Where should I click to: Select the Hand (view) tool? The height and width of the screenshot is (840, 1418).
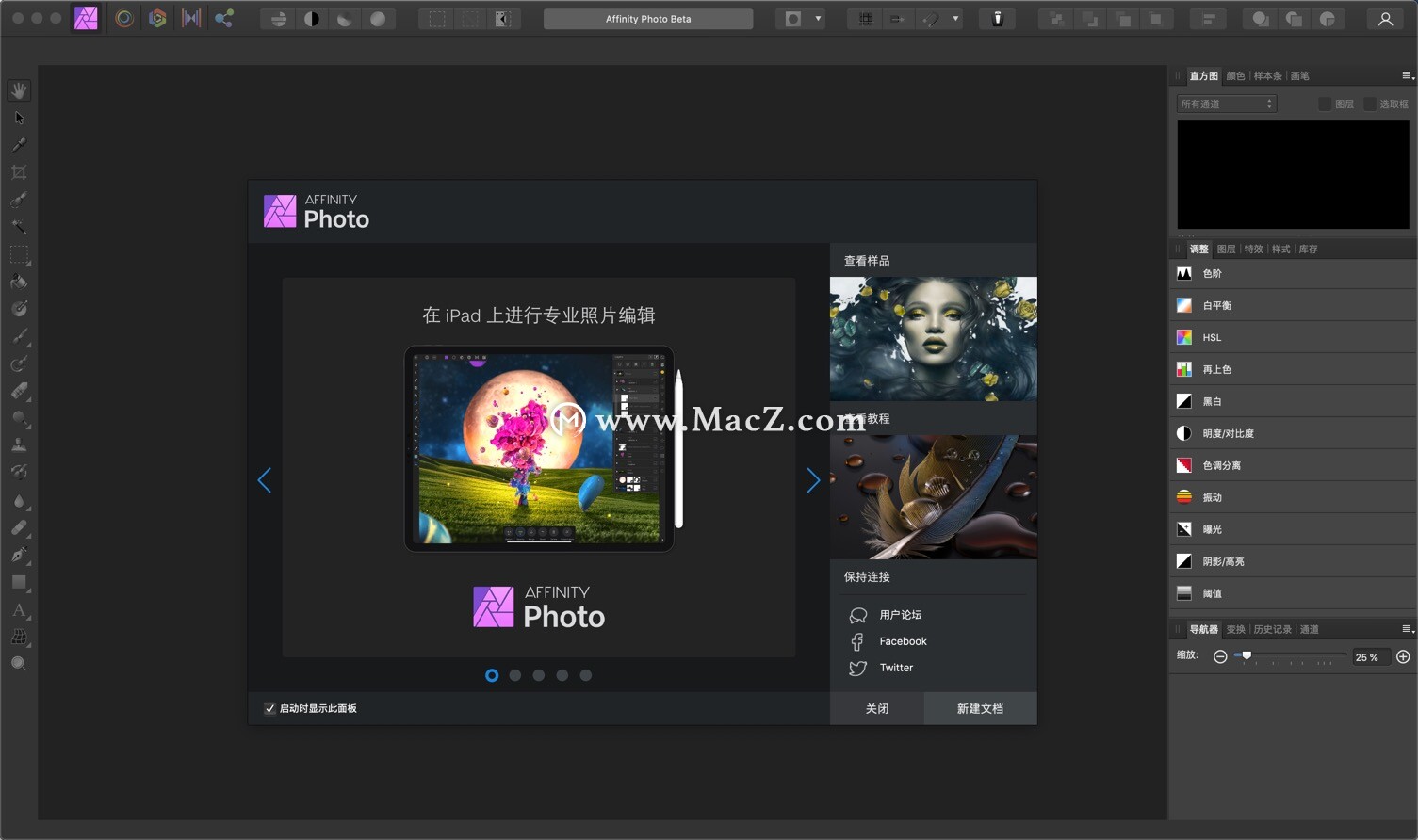click(19, 89)
